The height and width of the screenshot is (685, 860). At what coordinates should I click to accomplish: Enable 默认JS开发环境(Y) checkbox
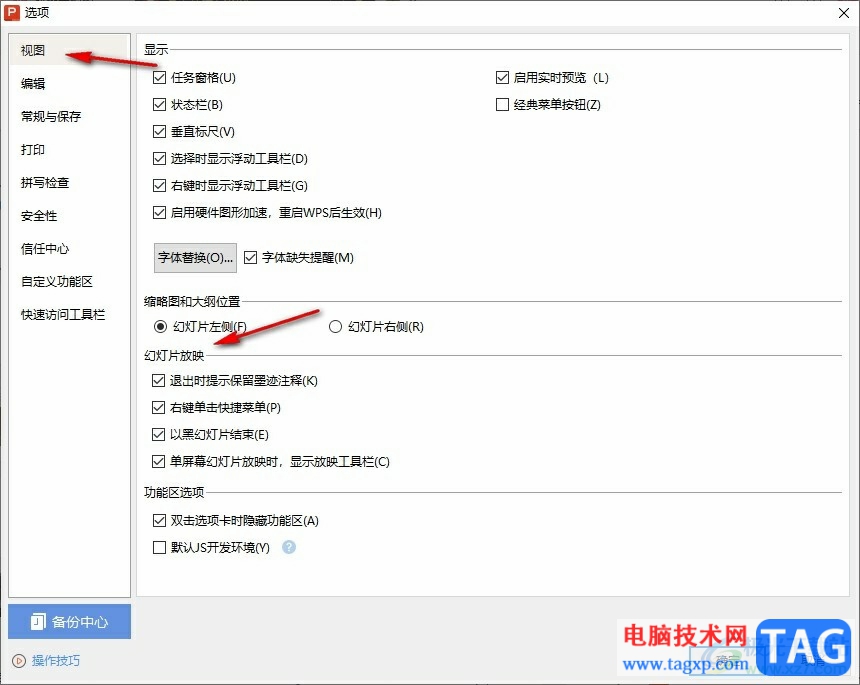(x=159, y=547)
